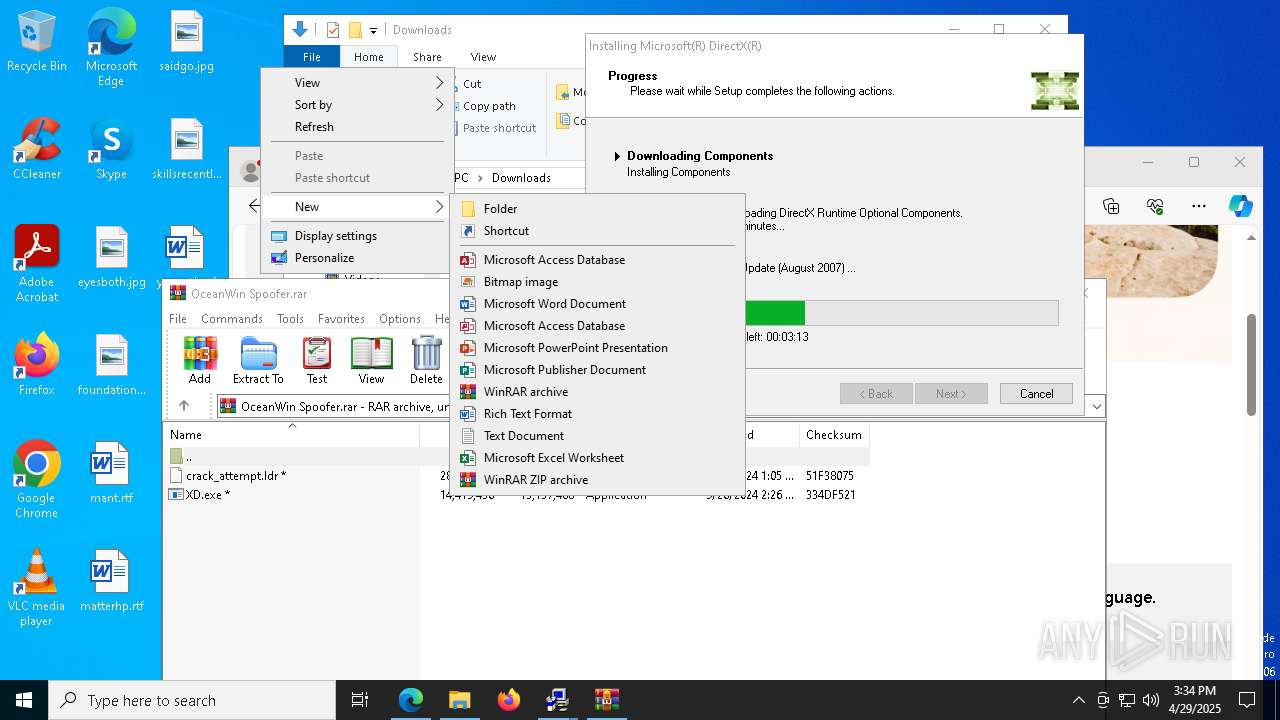This screenshot has height=720, width=1280.
Task: Open the View book icon in WinRAR
Action: 371,360
